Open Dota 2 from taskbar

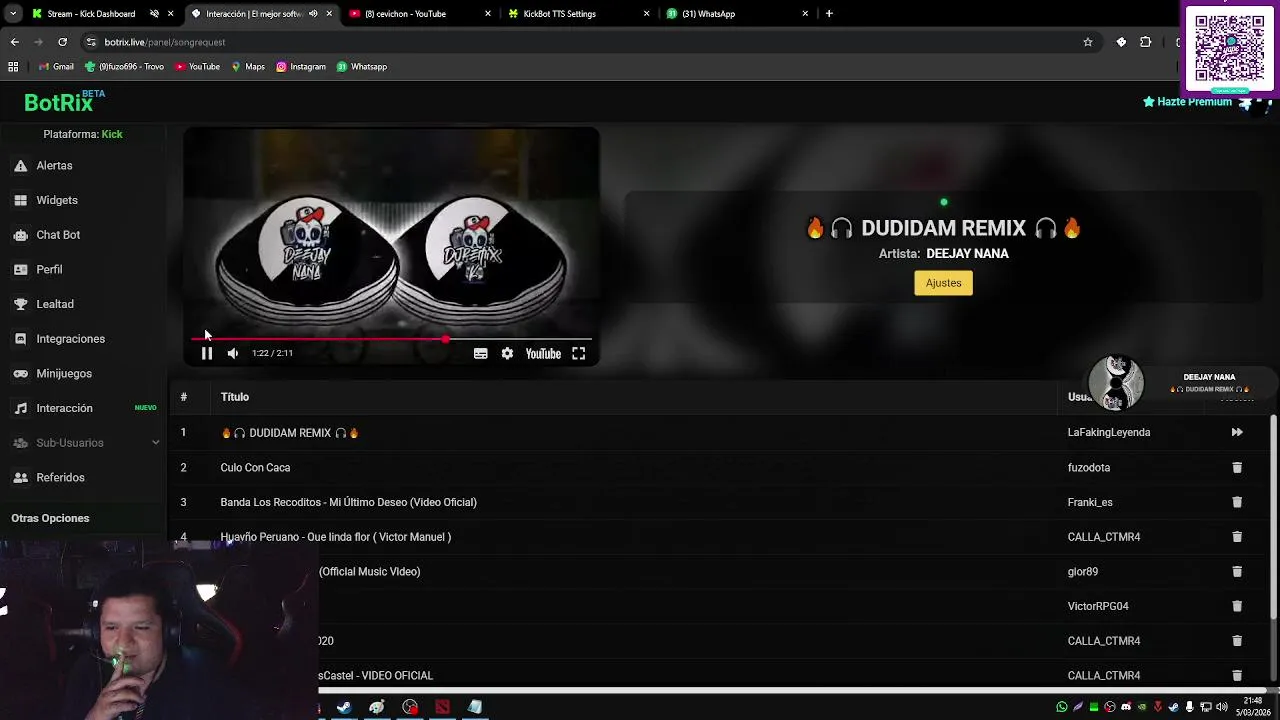point(442,707)
